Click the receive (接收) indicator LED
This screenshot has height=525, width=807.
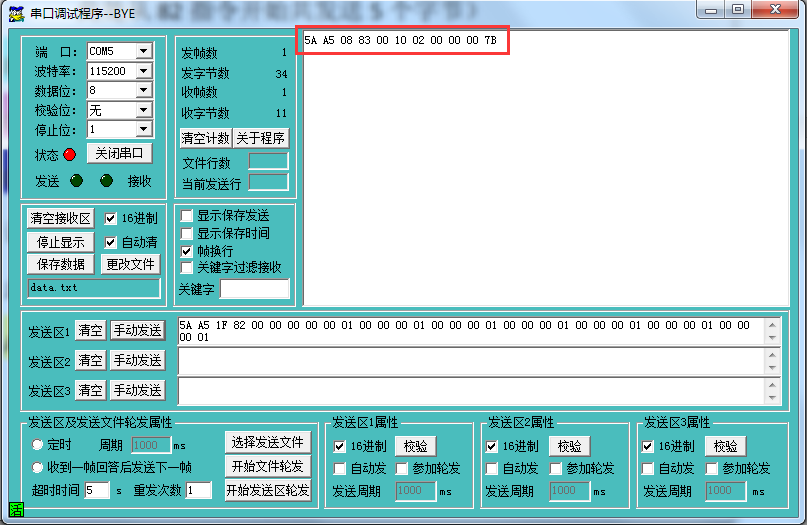tap(107, 181)
